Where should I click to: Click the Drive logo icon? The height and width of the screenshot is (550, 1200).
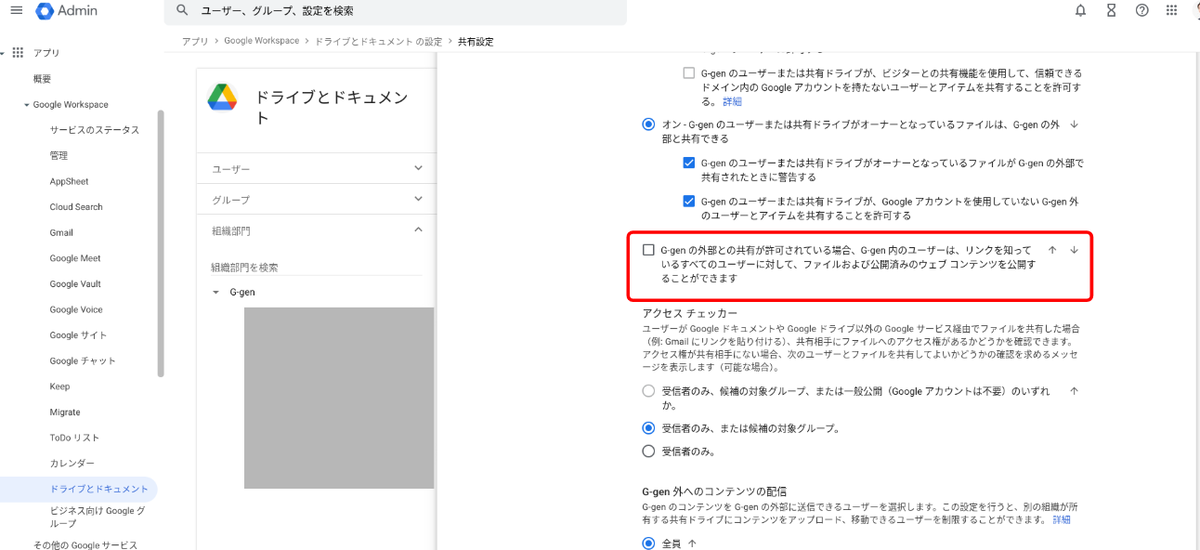pyautogui.click(x=222, y=97)
